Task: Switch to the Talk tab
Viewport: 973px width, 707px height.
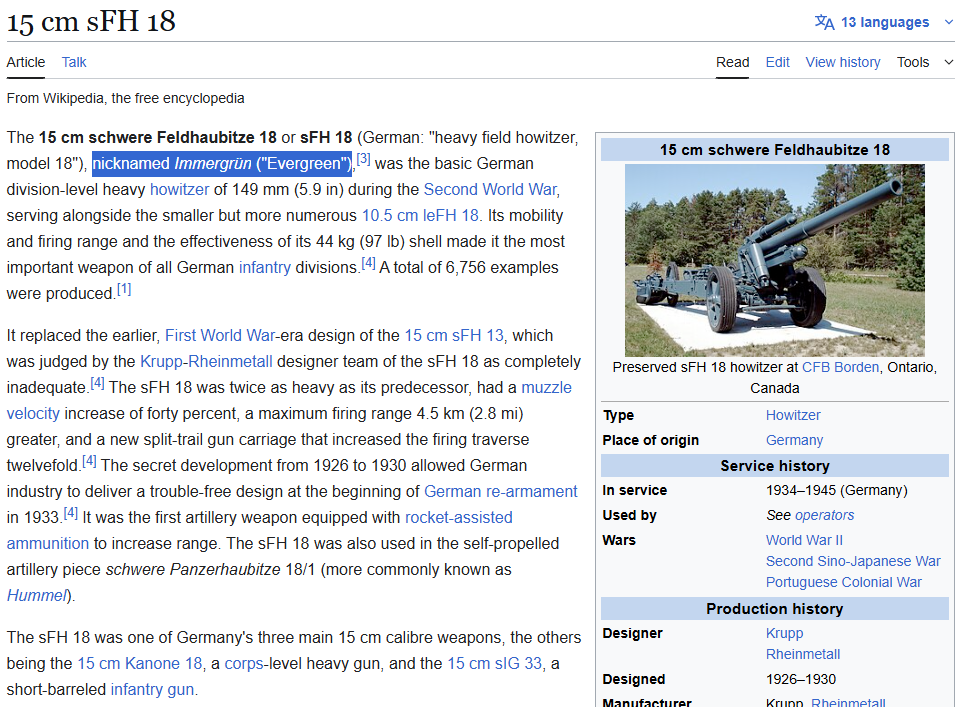Action: (74, 62)
